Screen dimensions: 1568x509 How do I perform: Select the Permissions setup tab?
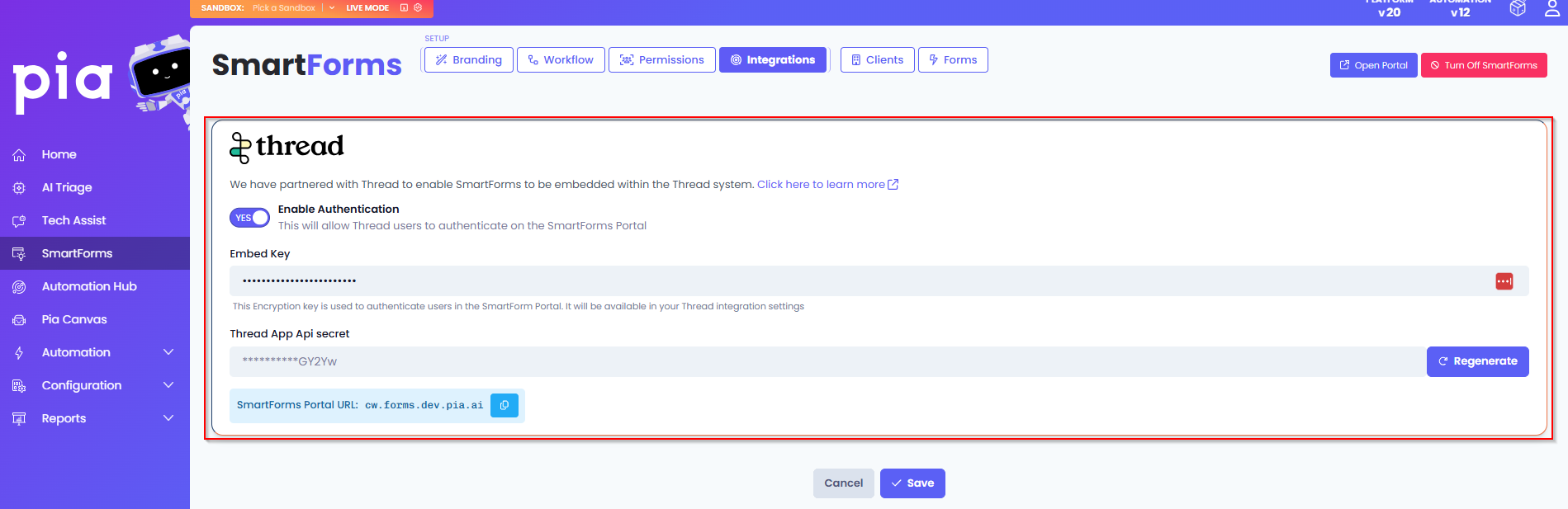662,60
